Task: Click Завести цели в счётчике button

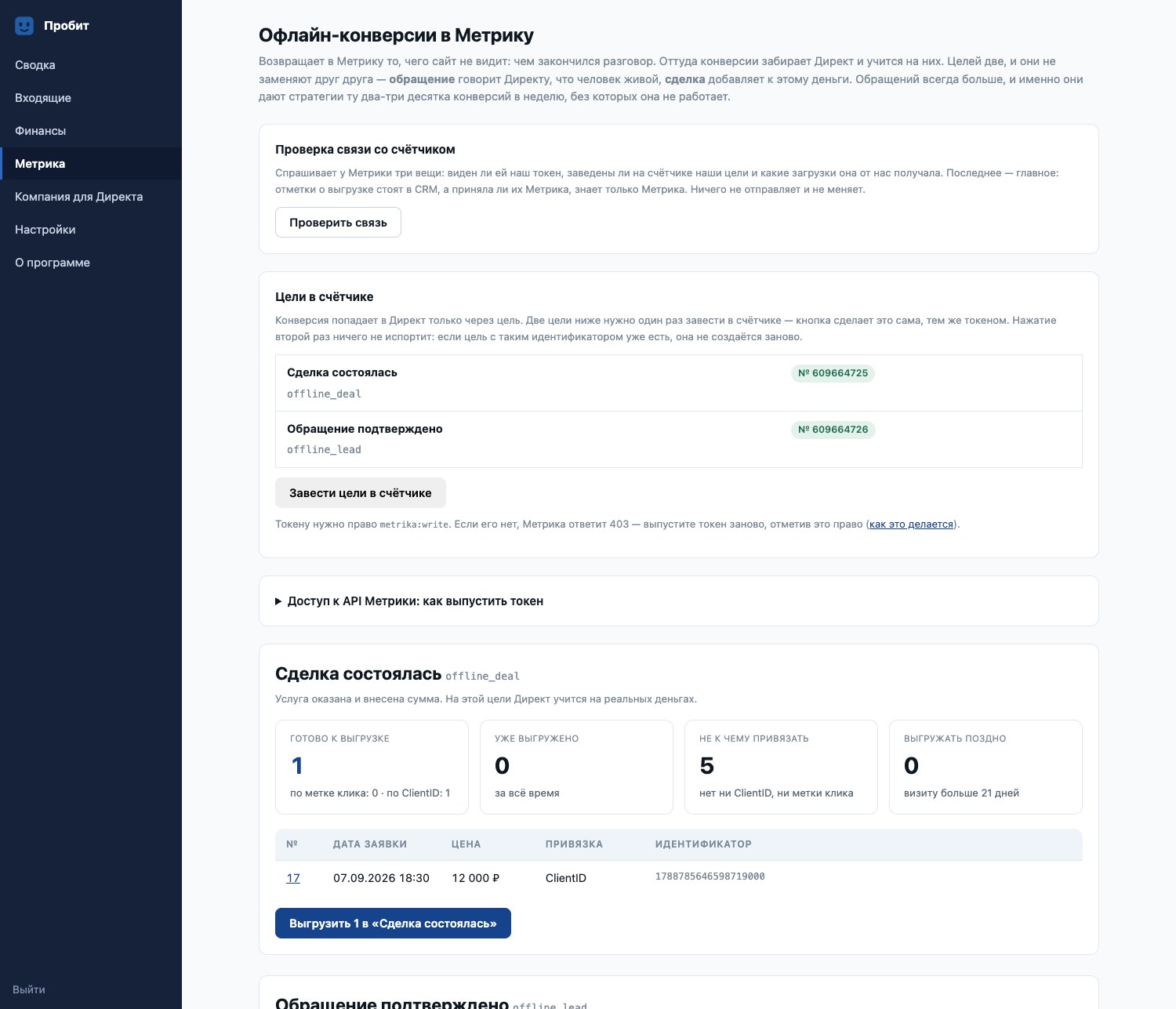Action: coord(361,493)
